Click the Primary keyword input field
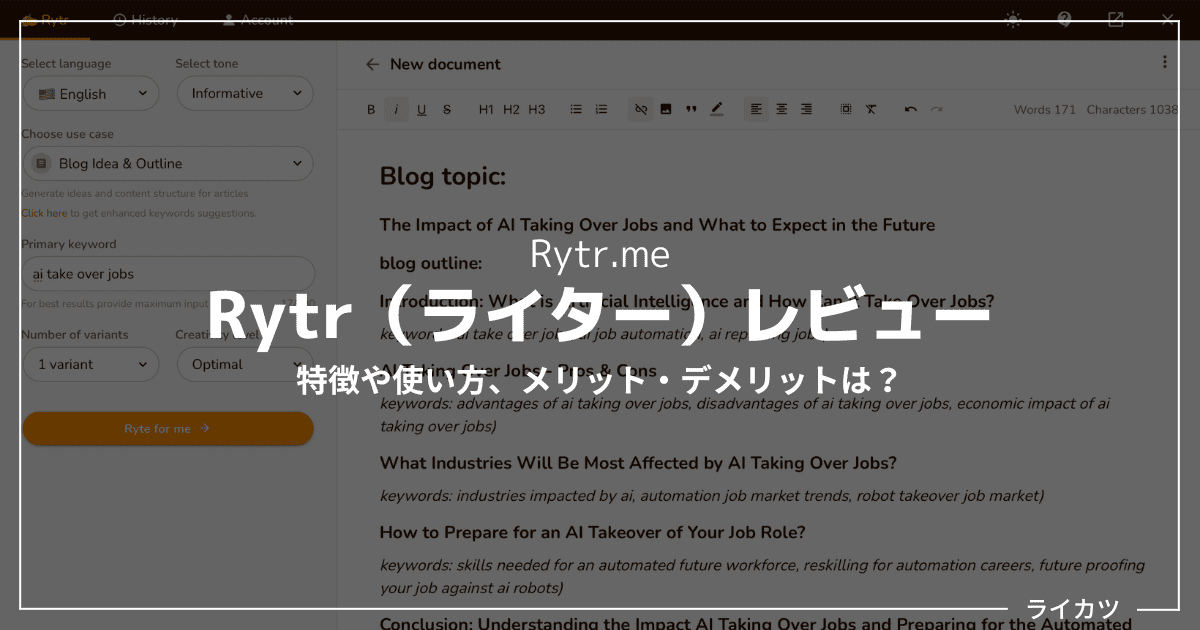The height and width of the screenshot is (630, 1200). 168,273
